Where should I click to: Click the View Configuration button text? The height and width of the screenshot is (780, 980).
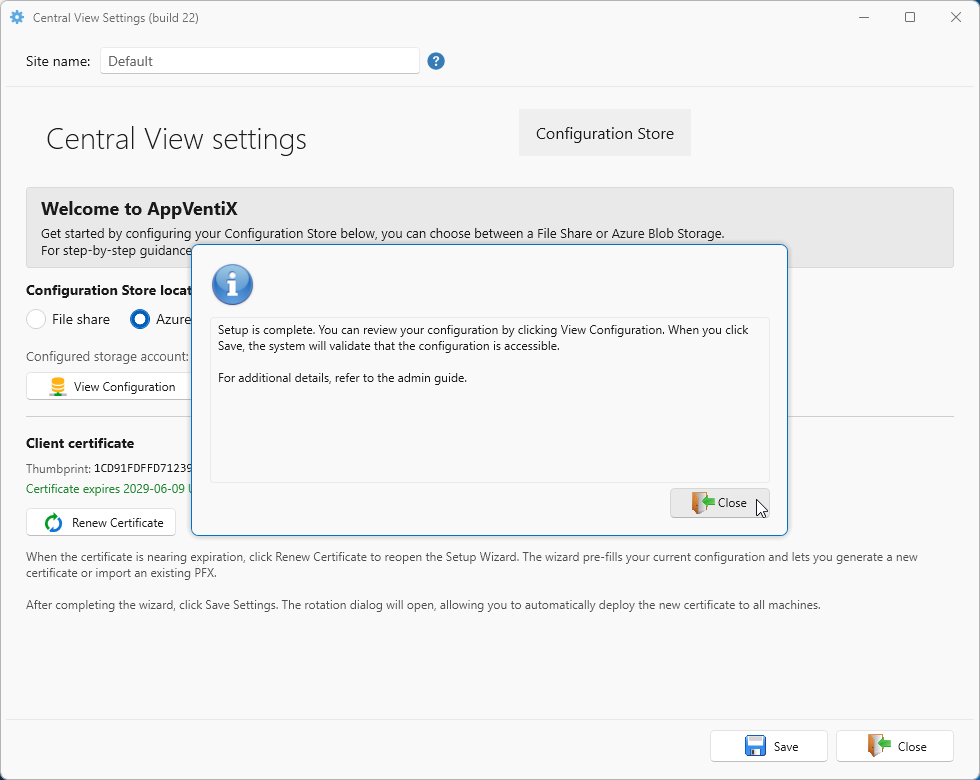coord(124,387)
